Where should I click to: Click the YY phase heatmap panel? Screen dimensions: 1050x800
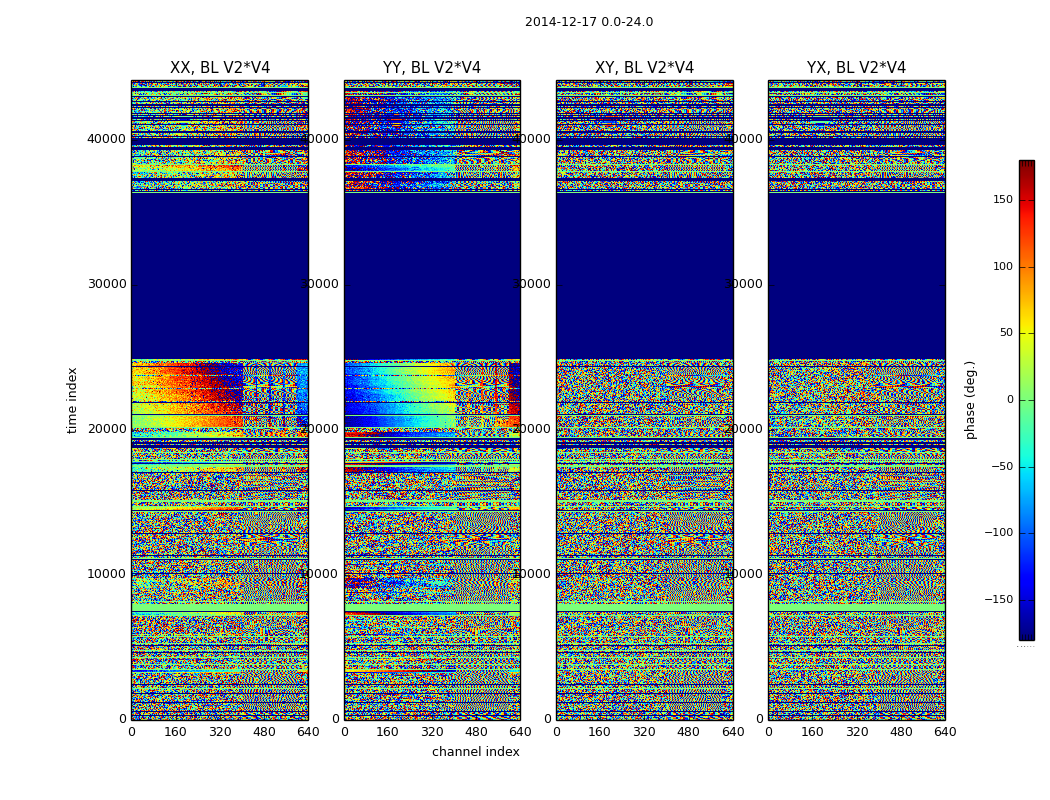(433, 400)
